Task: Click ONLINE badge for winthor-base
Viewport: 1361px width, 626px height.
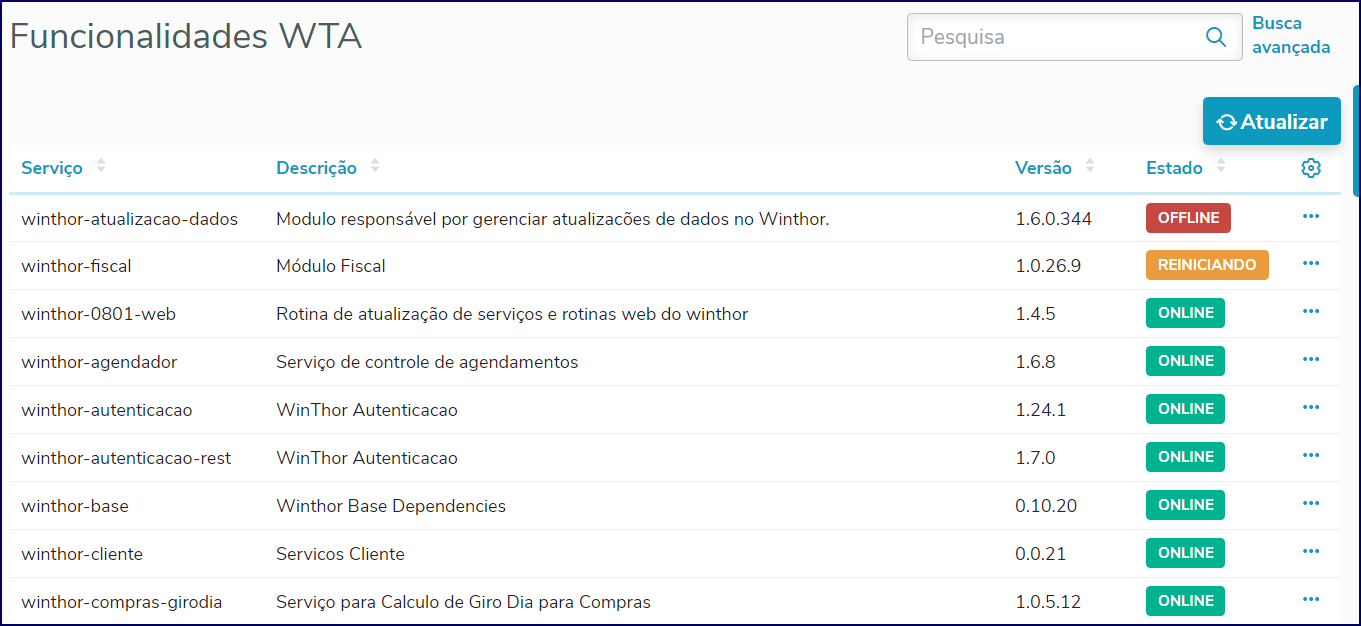Action: tap(1185, 505)
